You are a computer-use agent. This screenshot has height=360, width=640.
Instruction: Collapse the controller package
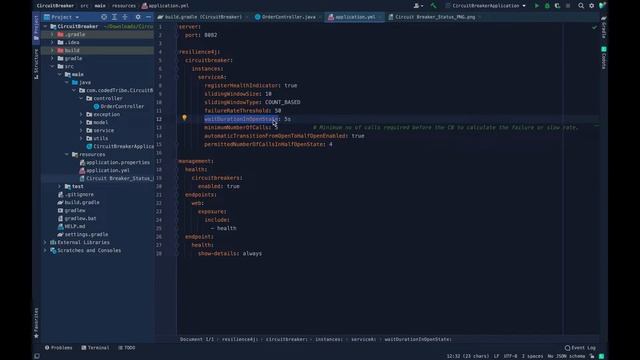click(x=81, y=98)
